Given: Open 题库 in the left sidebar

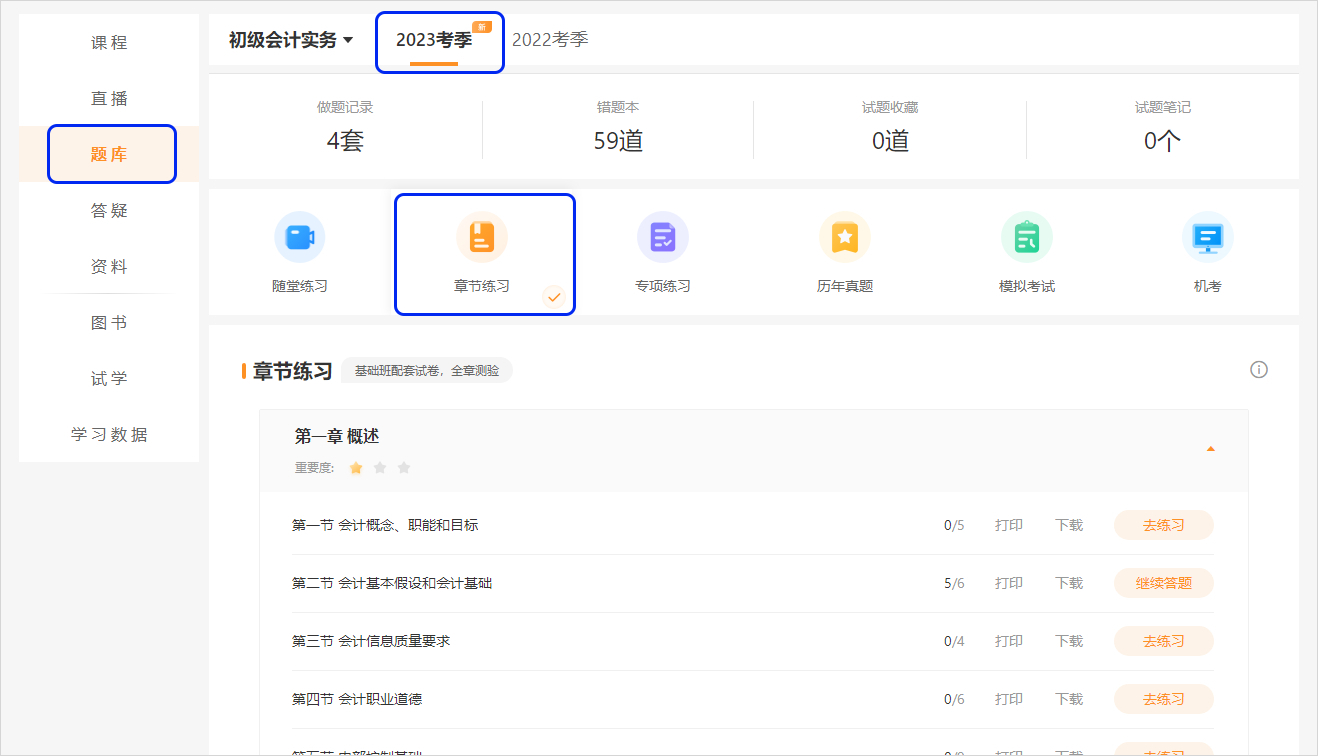Looking at the screenshot, I should 111,153.
